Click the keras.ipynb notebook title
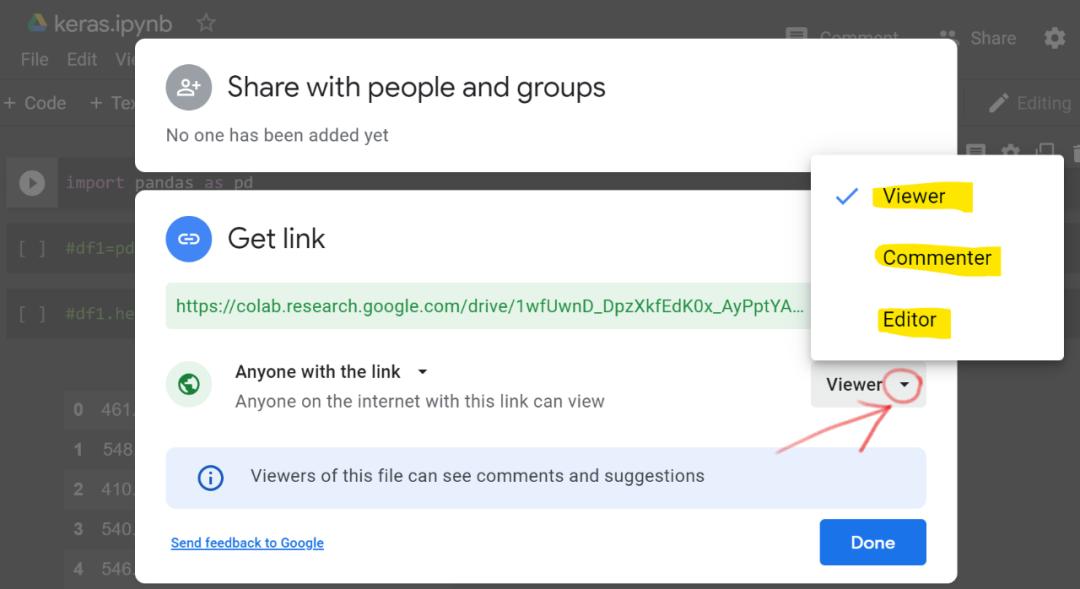1080x589 pixels. [x=113, y=24]
